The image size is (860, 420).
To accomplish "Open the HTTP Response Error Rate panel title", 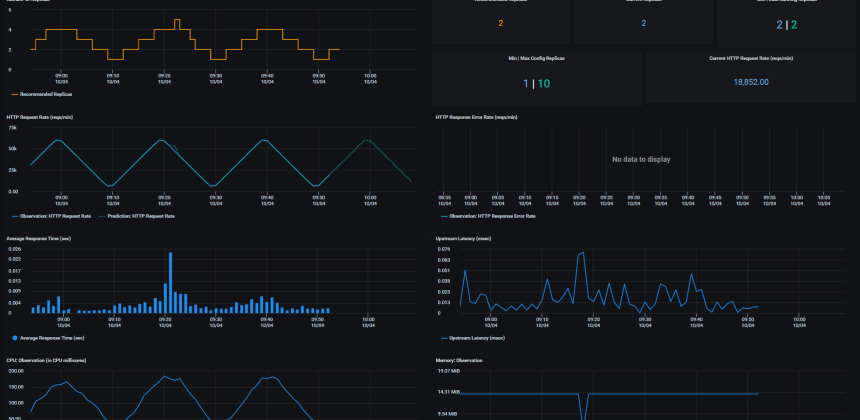I will tap(477, 117).
